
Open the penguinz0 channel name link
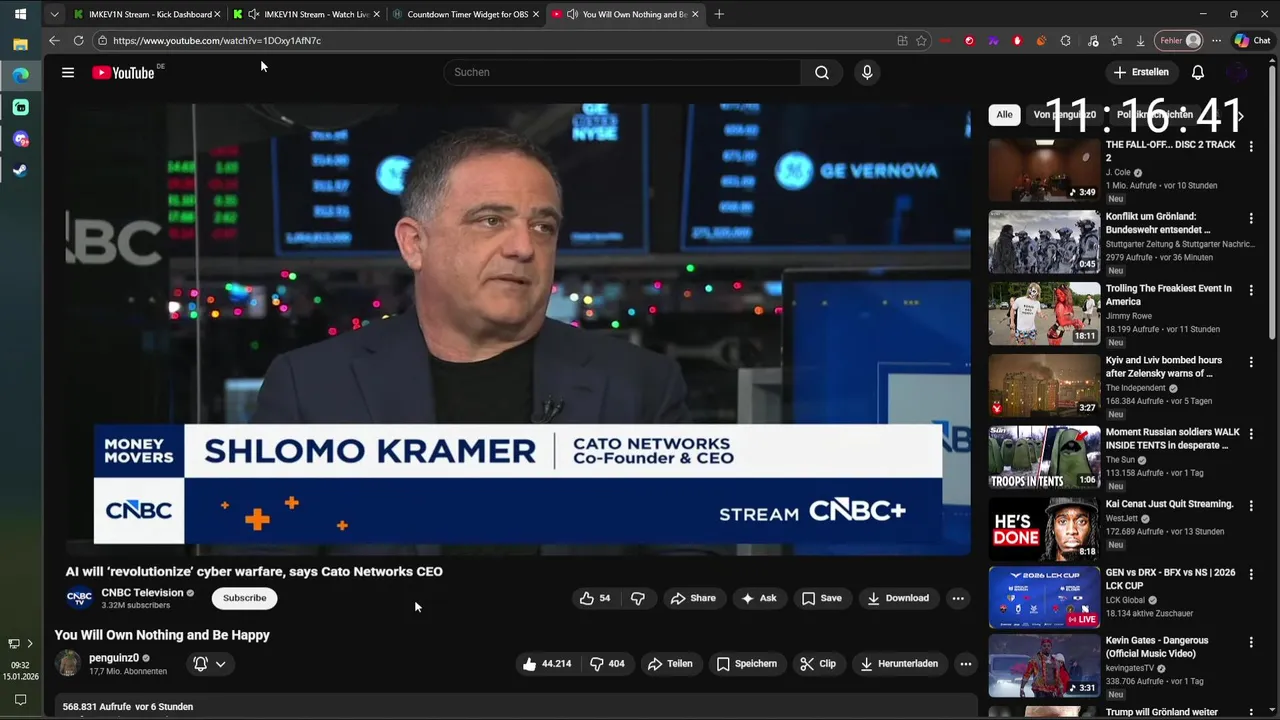[114, 658]
